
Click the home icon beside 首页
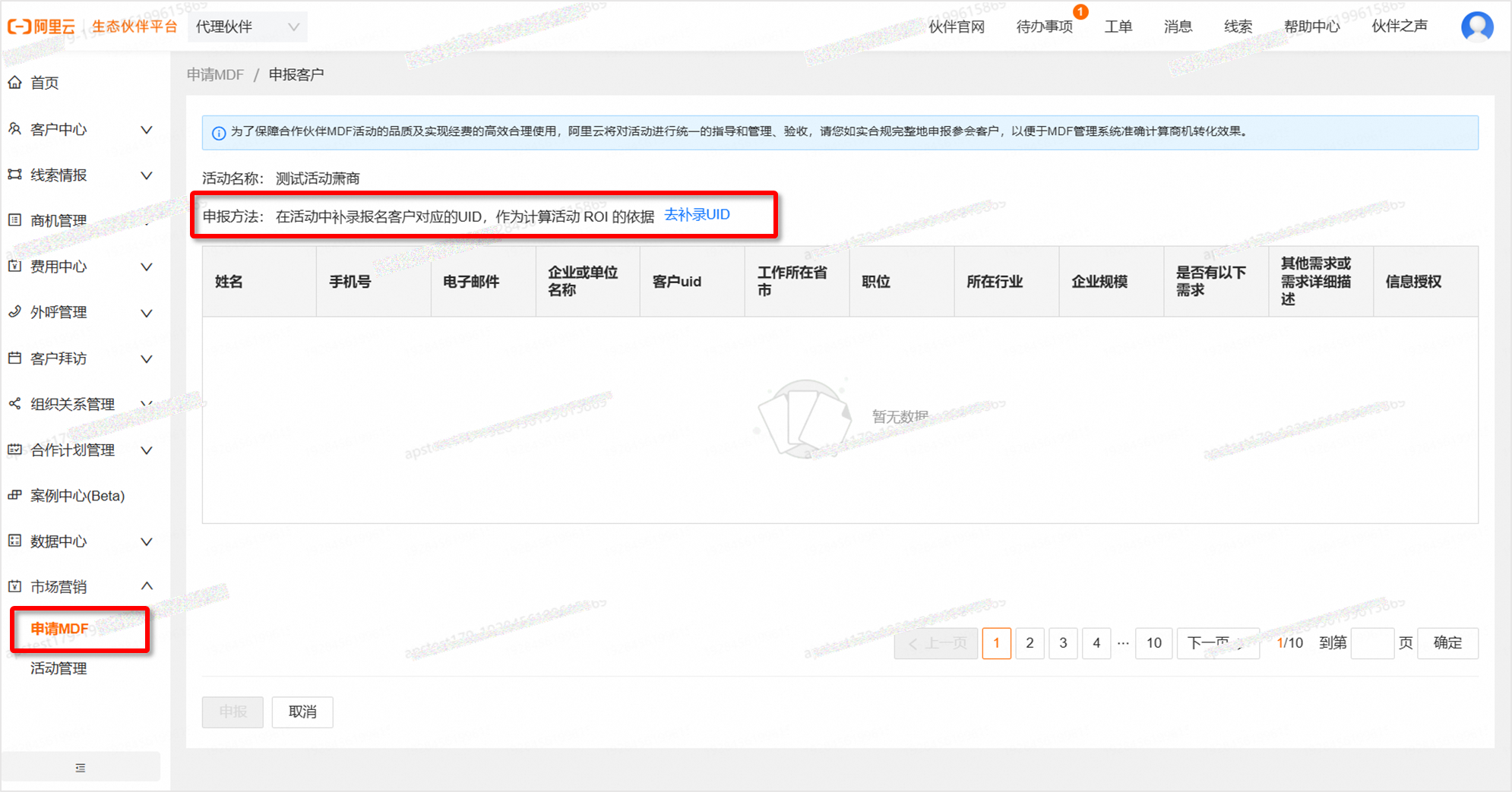click(14, 83)
